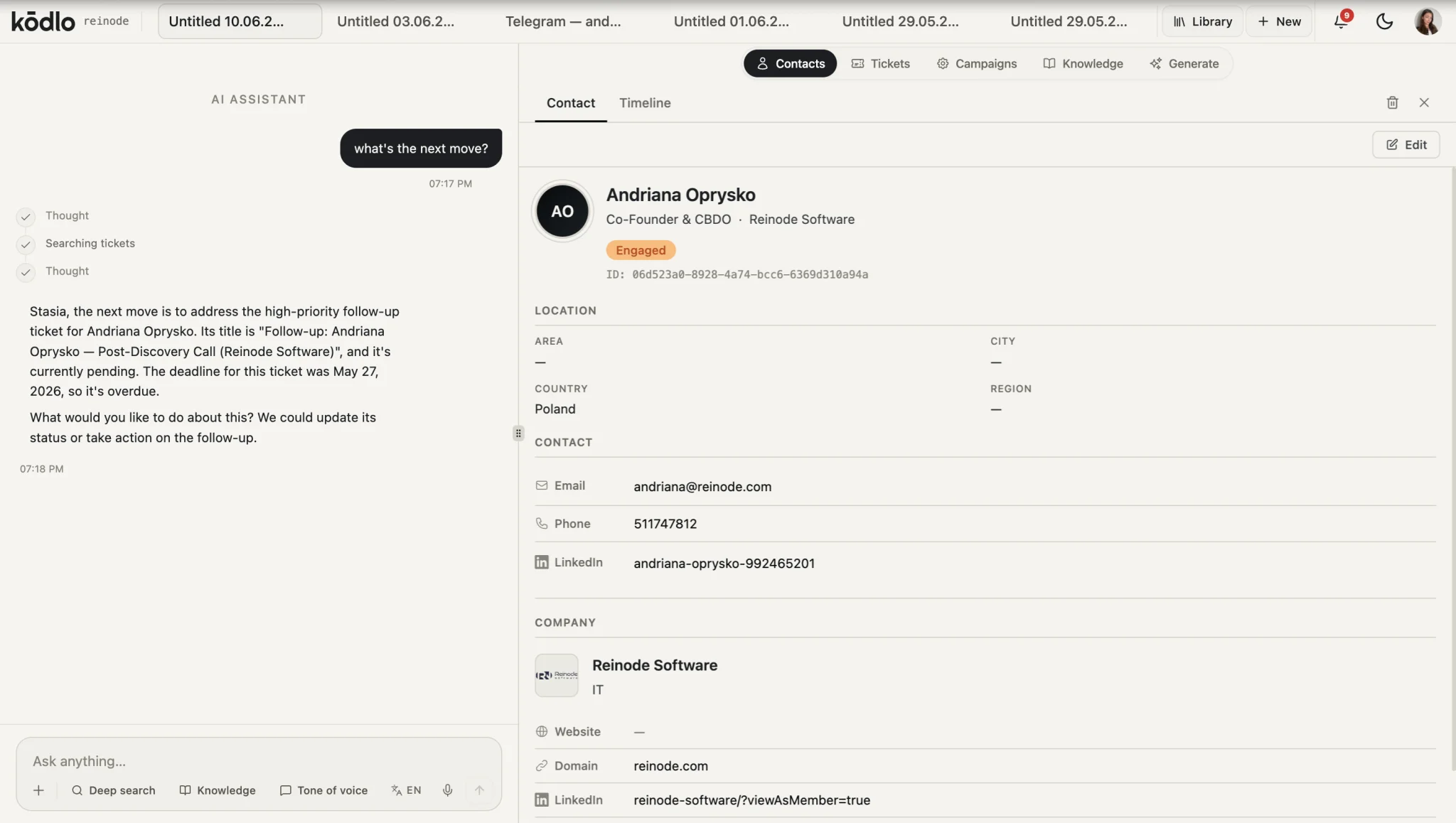The height and width of the screenshot is (823, 1456).
Task: Open Tone of voice selector
Action: coord(323,790)
